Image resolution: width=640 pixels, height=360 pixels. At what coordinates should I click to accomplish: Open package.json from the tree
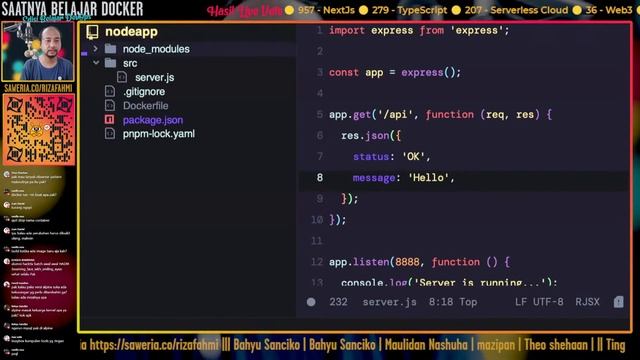pos(153,120)
